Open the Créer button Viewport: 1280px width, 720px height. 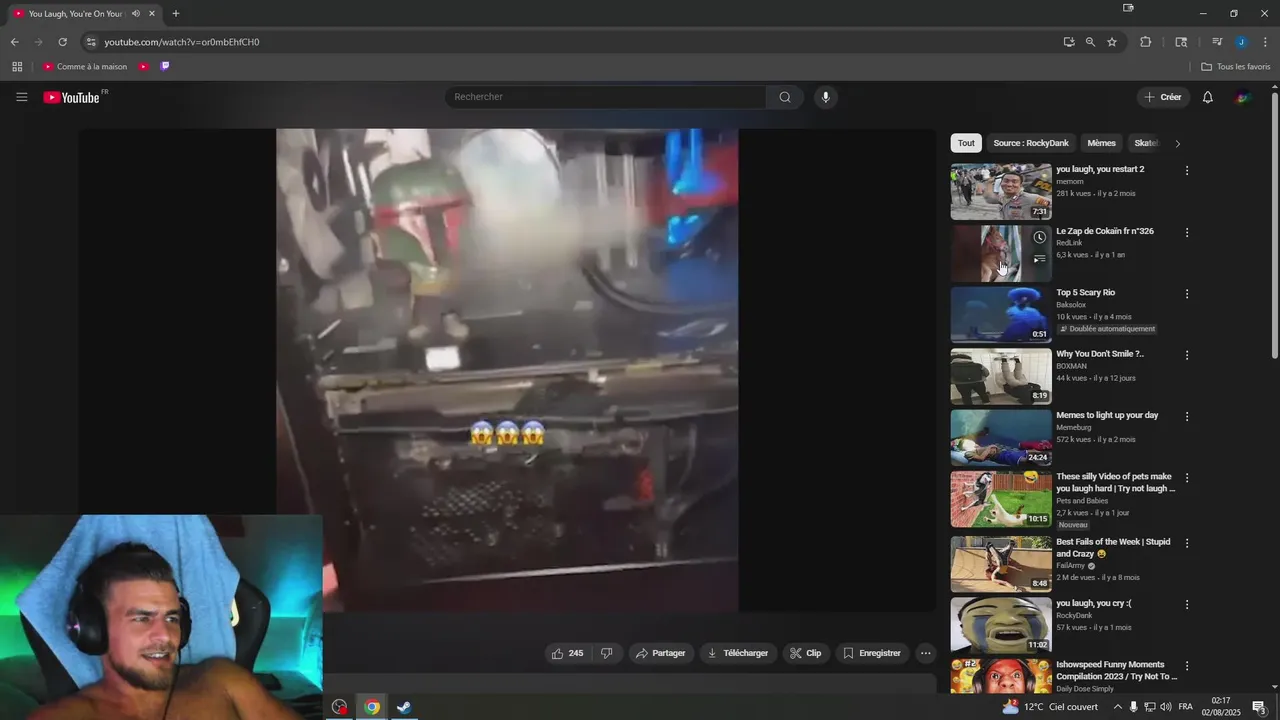tap(1164, 97)
